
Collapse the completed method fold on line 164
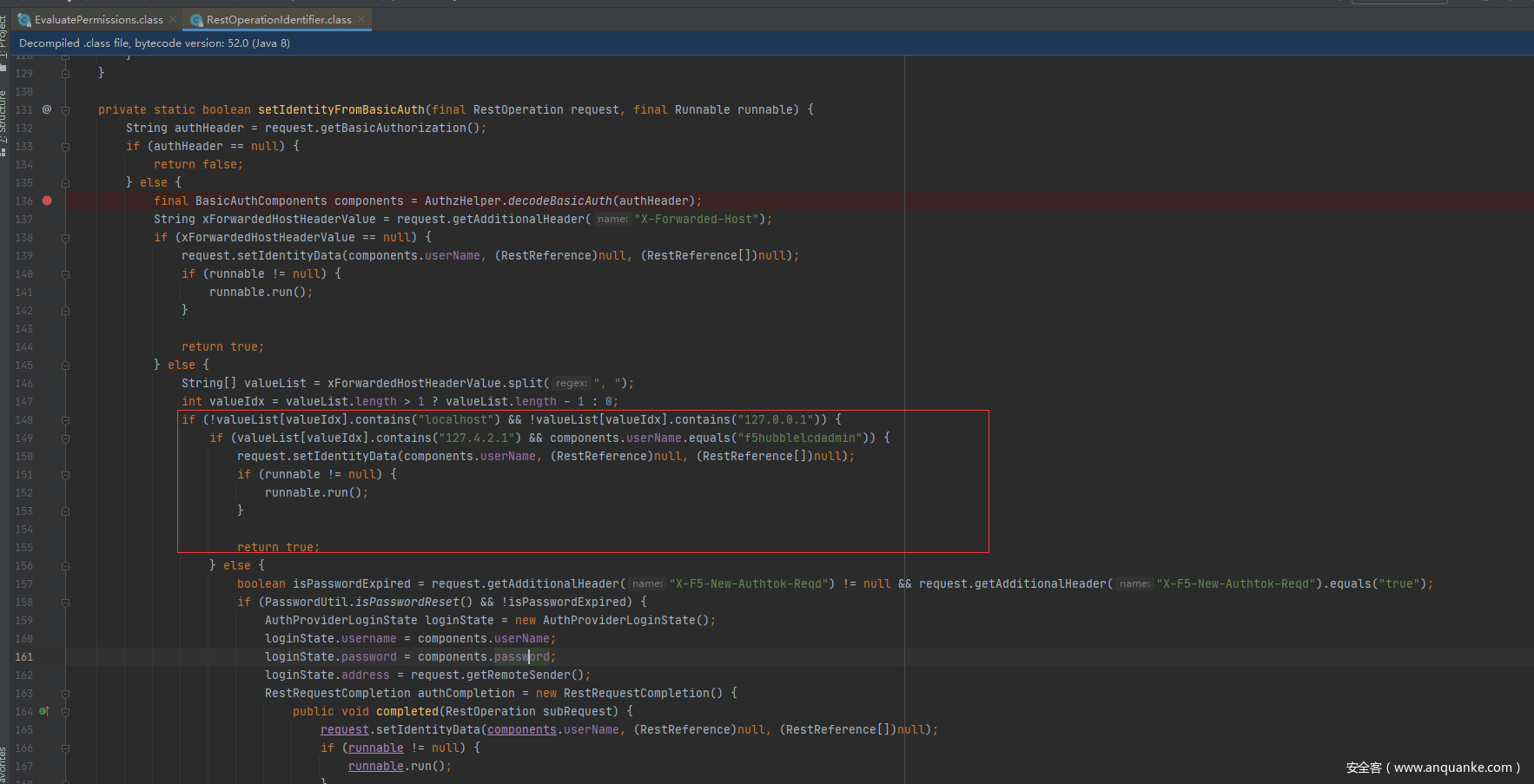coord(66,712)
